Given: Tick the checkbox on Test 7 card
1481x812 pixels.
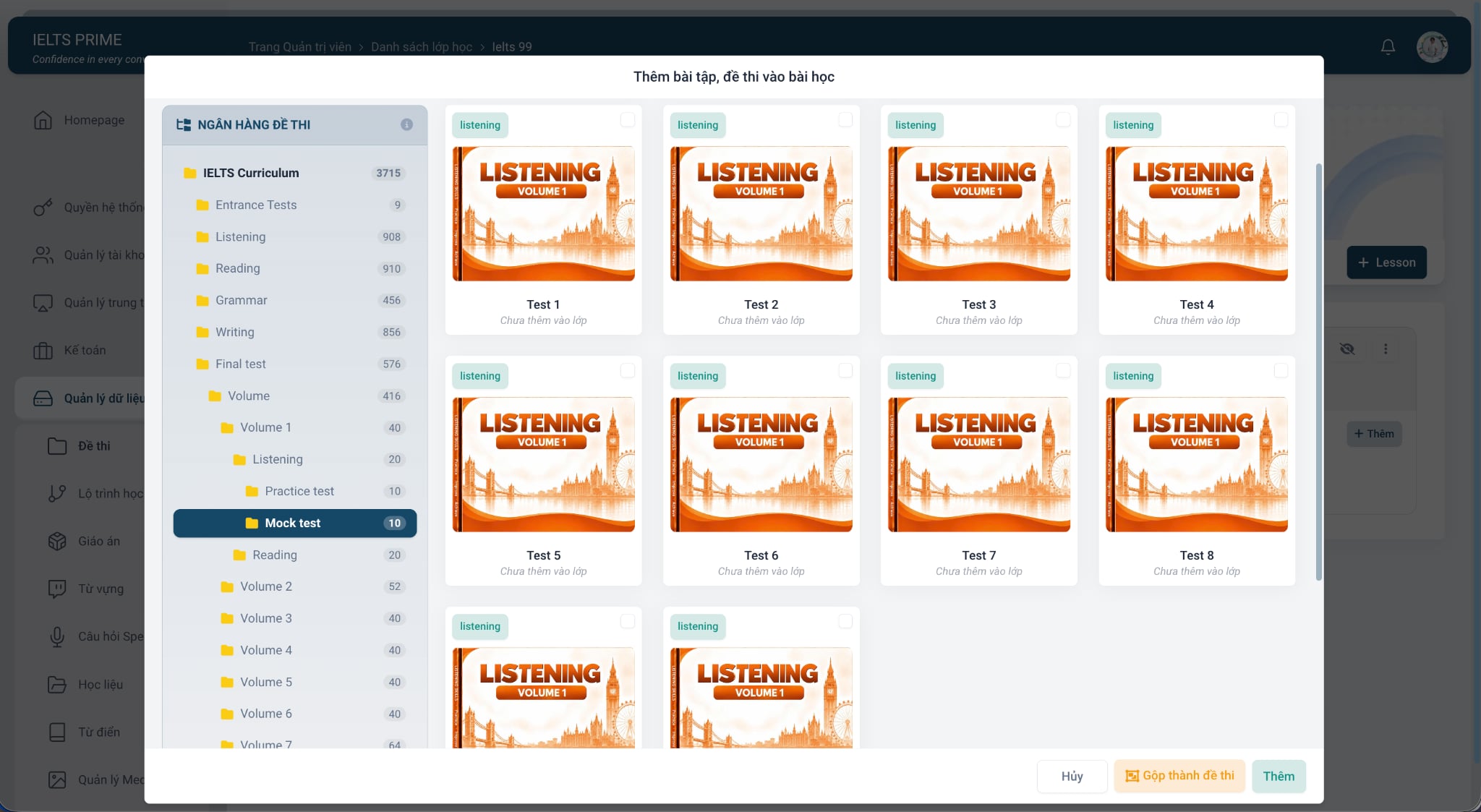Looking at the screenshot, I should [x=1063, y=370].
